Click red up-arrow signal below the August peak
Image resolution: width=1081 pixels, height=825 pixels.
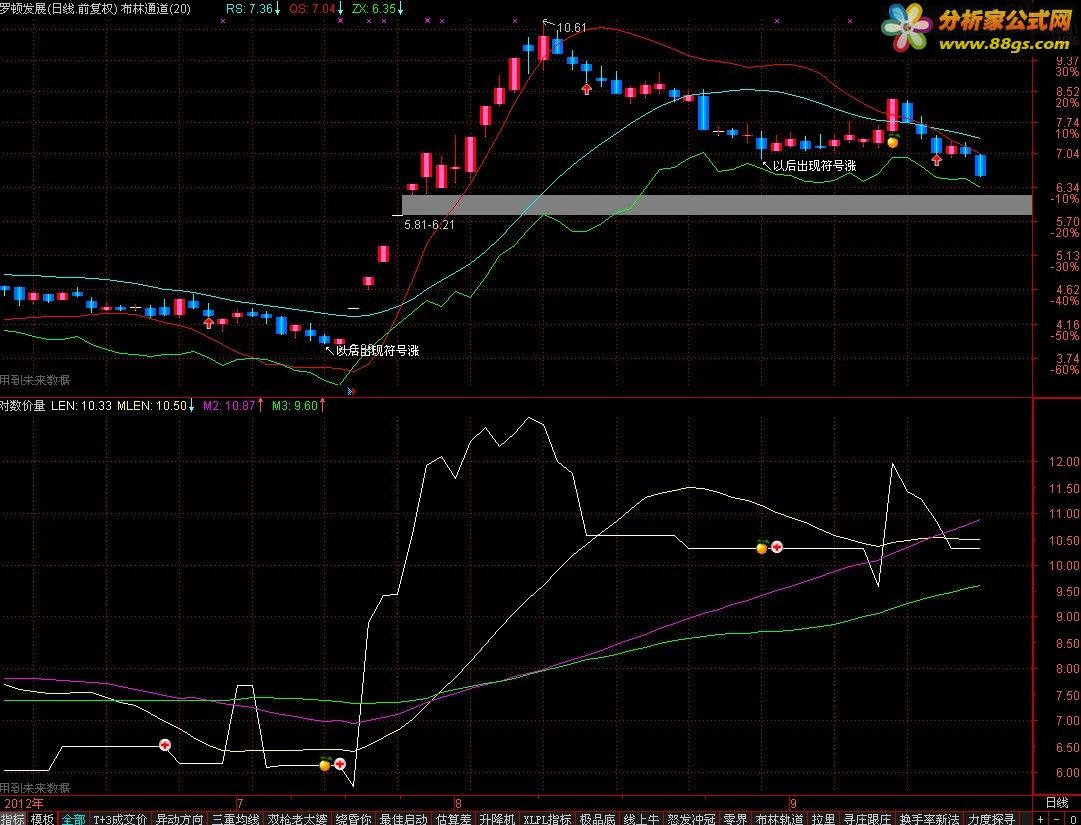tap(587, 89)
